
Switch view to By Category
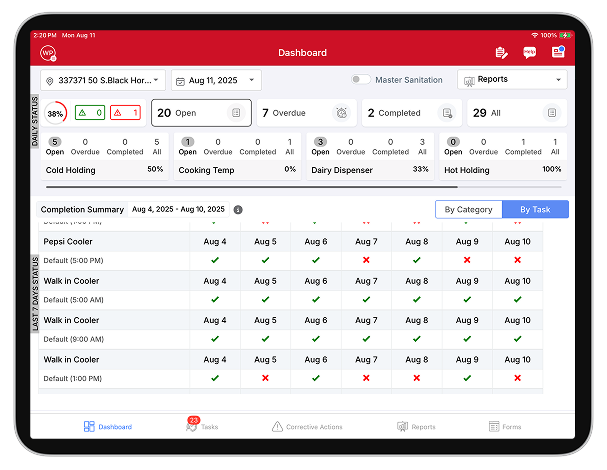(x=467, y=209)
